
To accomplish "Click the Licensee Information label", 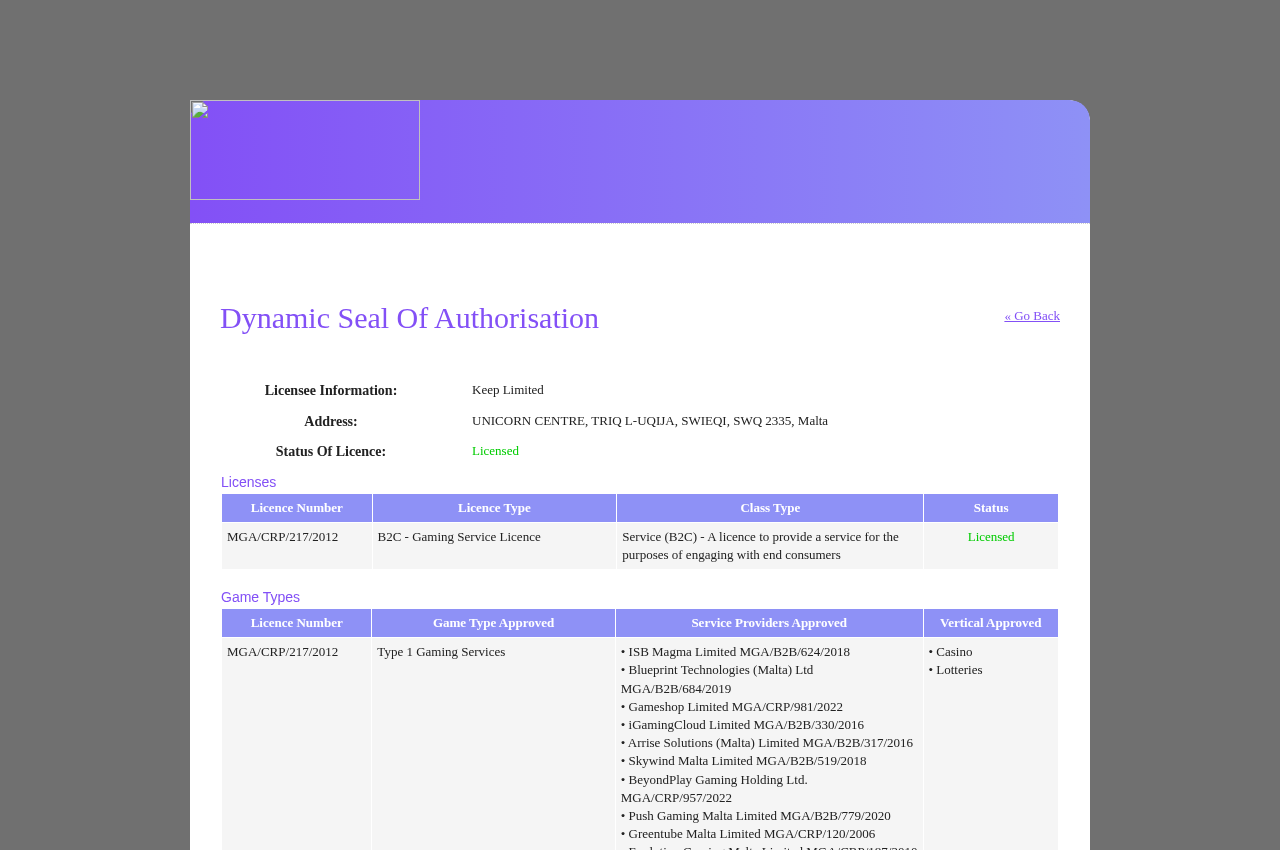I will (331, 391).
